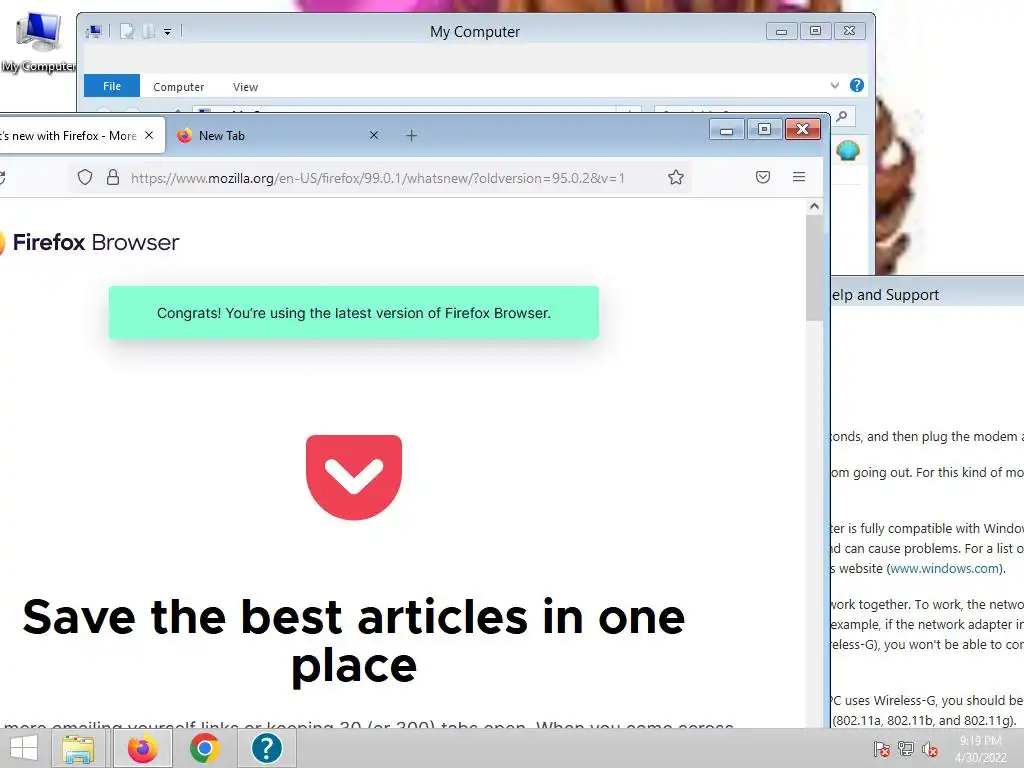Launch Google Chrome from the taskbar
The width and height of the screenshot is (1024, 768).
pyautogui.click(x=204, y=748)
